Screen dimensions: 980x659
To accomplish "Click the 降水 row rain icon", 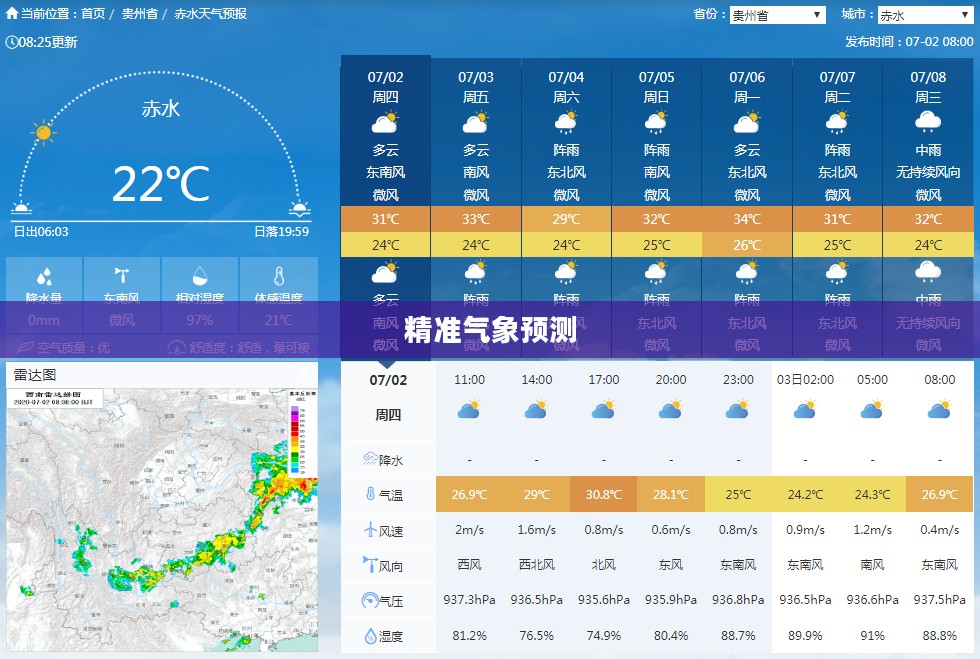I will (370, 459).
